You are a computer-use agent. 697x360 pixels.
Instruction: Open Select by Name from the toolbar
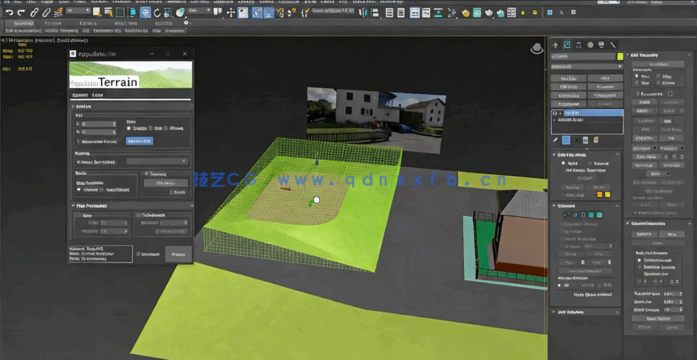pos(108,12)
